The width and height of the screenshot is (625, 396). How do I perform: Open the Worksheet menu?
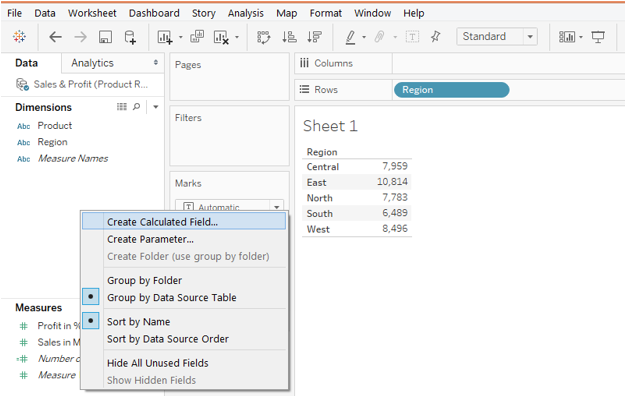(92, 13)
